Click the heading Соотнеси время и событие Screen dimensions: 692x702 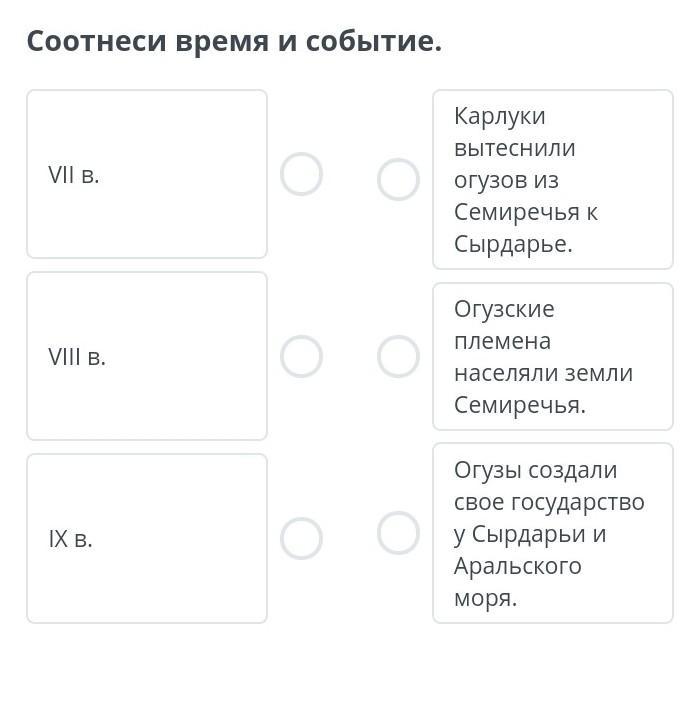point(234,41)
